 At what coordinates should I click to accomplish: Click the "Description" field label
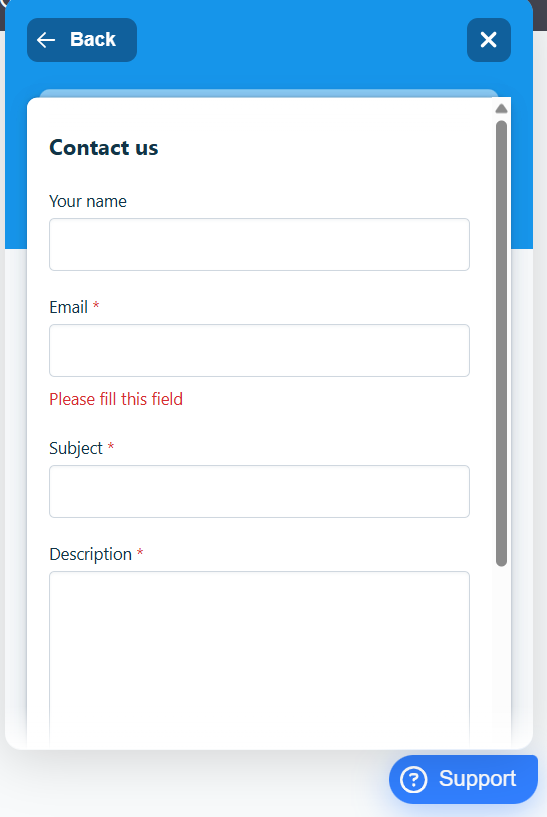(91, 555)
